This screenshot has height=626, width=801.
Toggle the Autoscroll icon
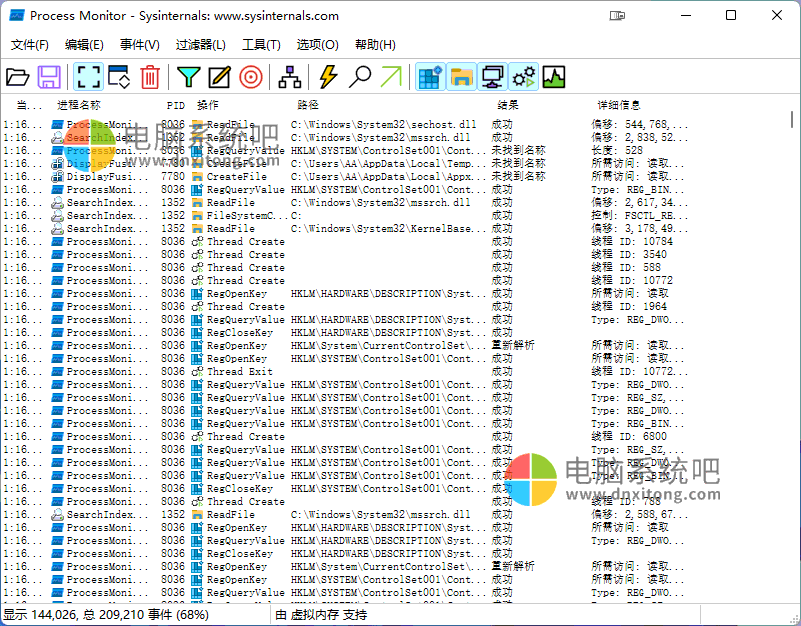click(119, 77)
